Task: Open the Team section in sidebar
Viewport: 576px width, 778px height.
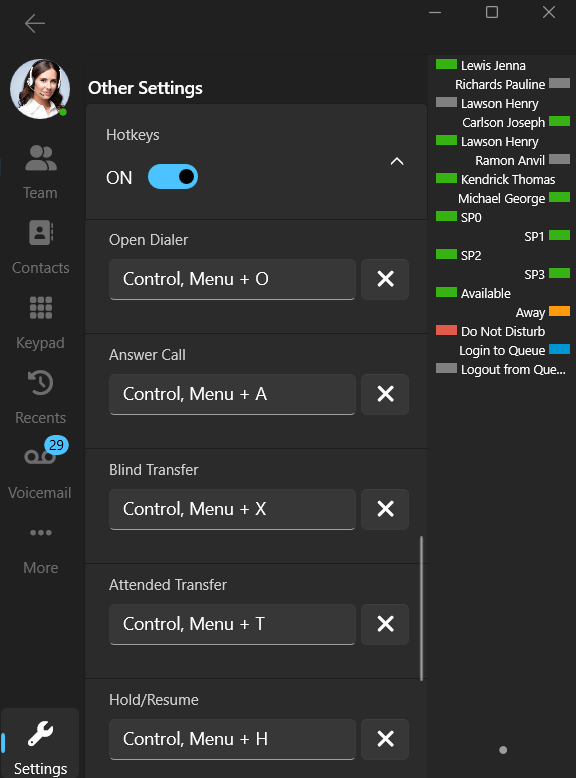Action: [x=40, y=170]
